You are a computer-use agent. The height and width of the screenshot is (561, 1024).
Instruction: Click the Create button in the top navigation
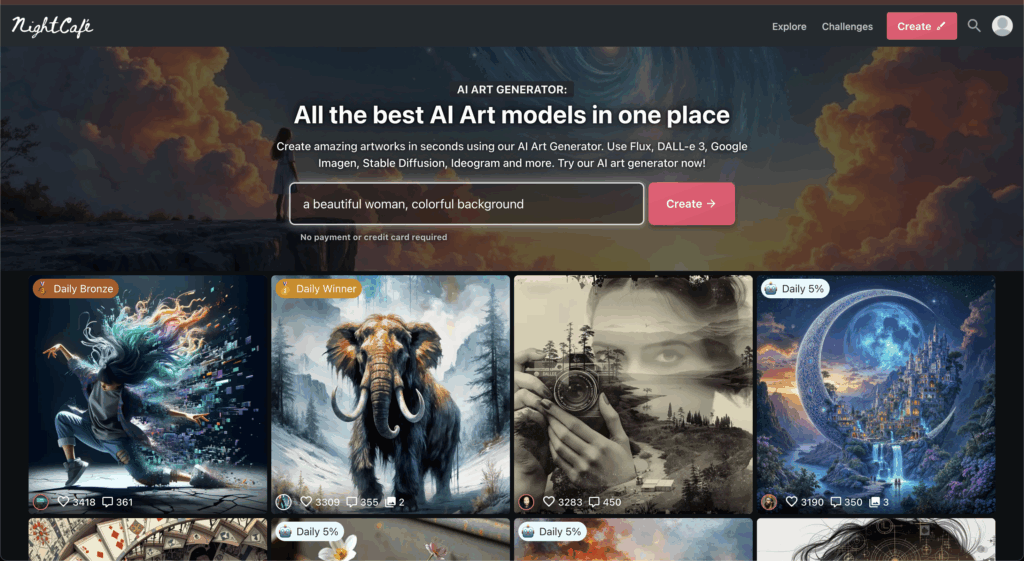click(921, 26)
